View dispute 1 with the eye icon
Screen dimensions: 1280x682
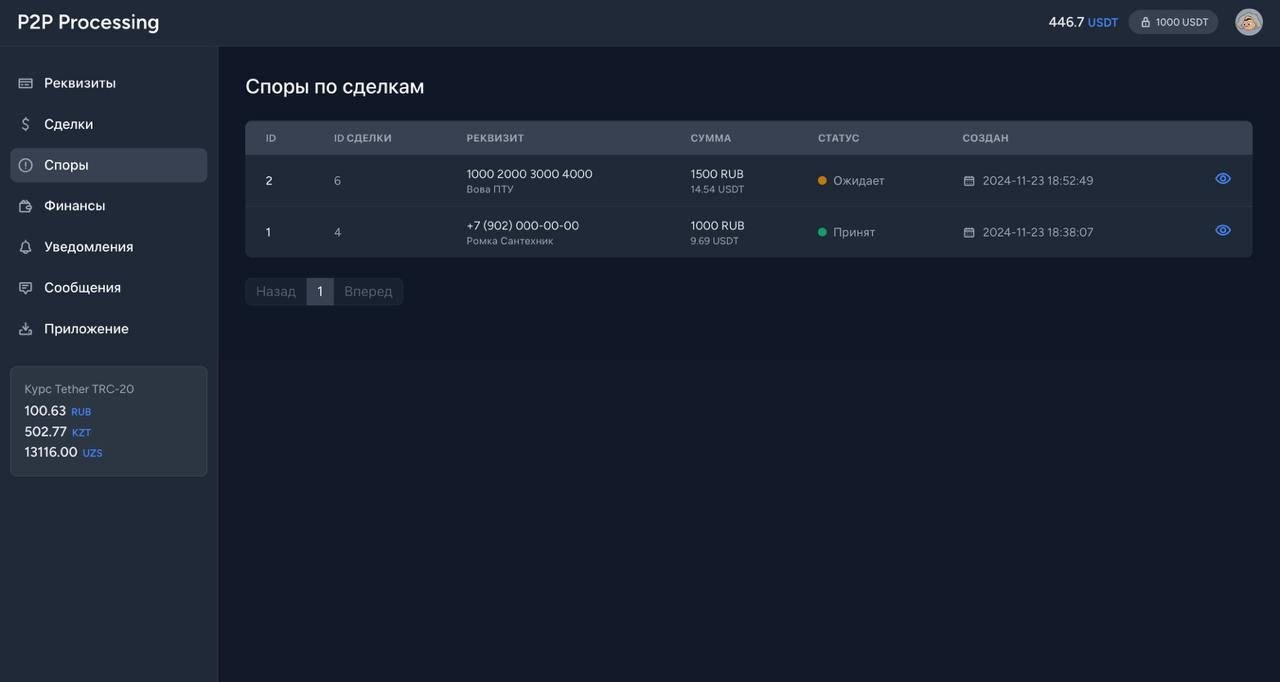coord(1223,230)
